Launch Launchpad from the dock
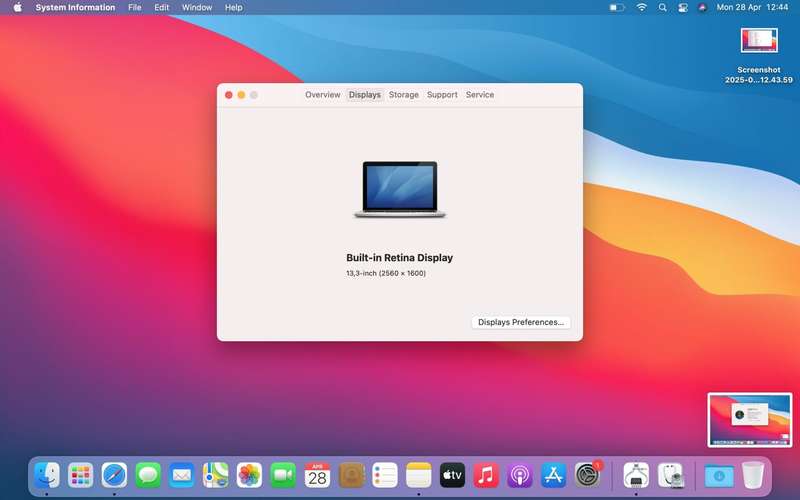 coord(81,476)
